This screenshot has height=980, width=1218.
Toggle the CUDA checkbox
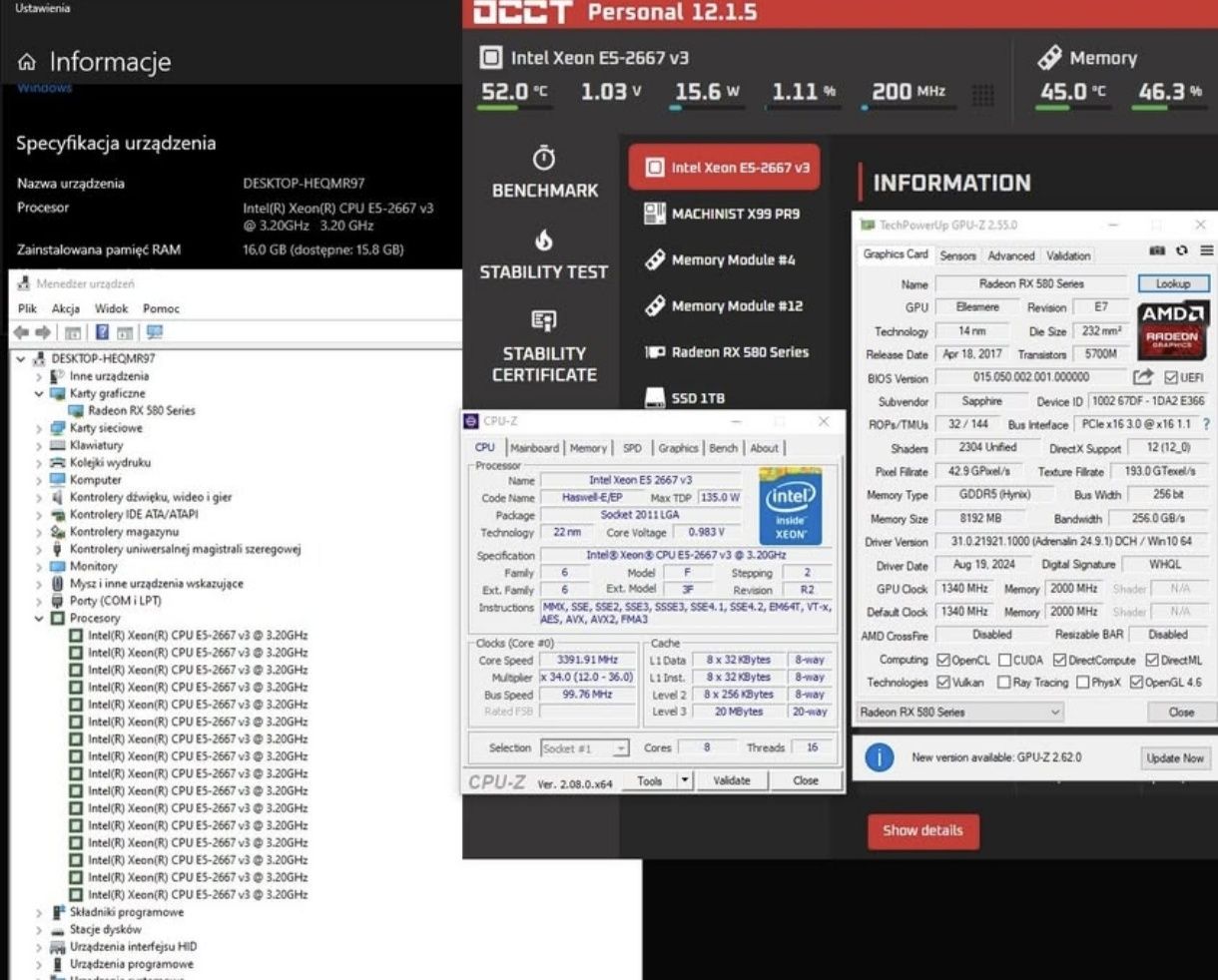pyautogui.click(x=1005, y=660)
